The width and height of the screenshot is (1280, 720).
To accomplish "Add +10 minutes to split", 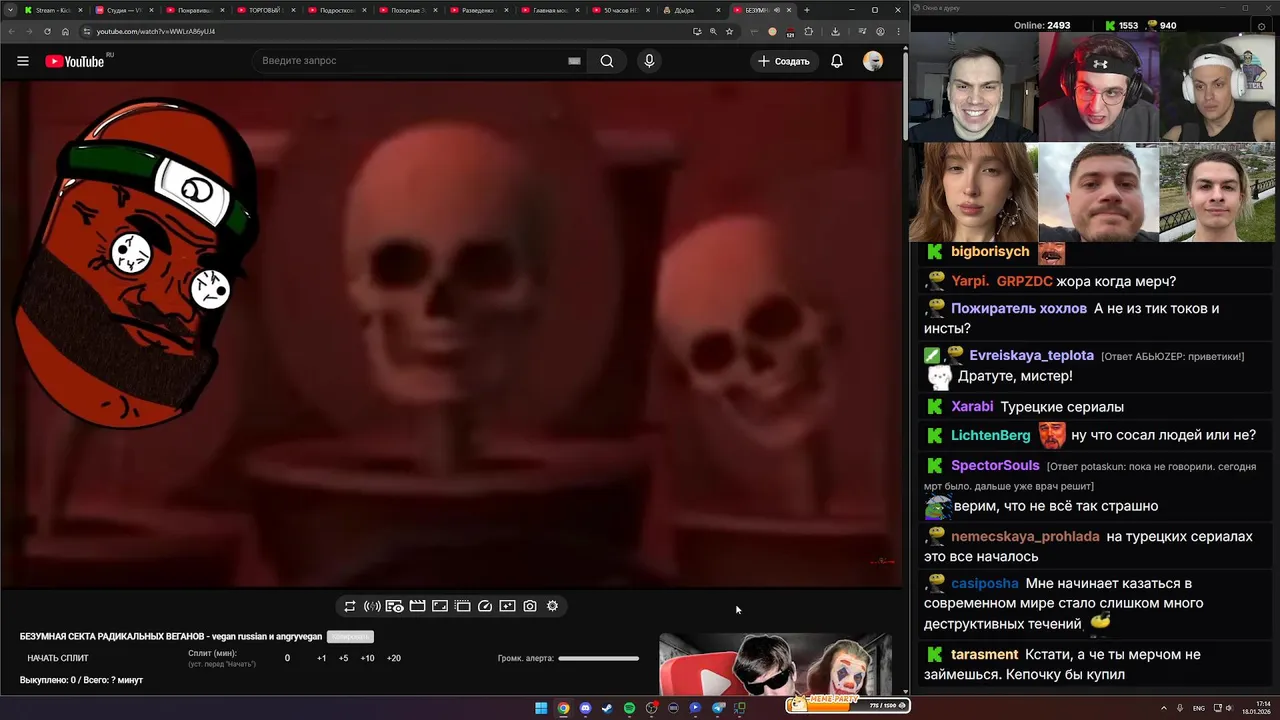I will tap(367, 658).
